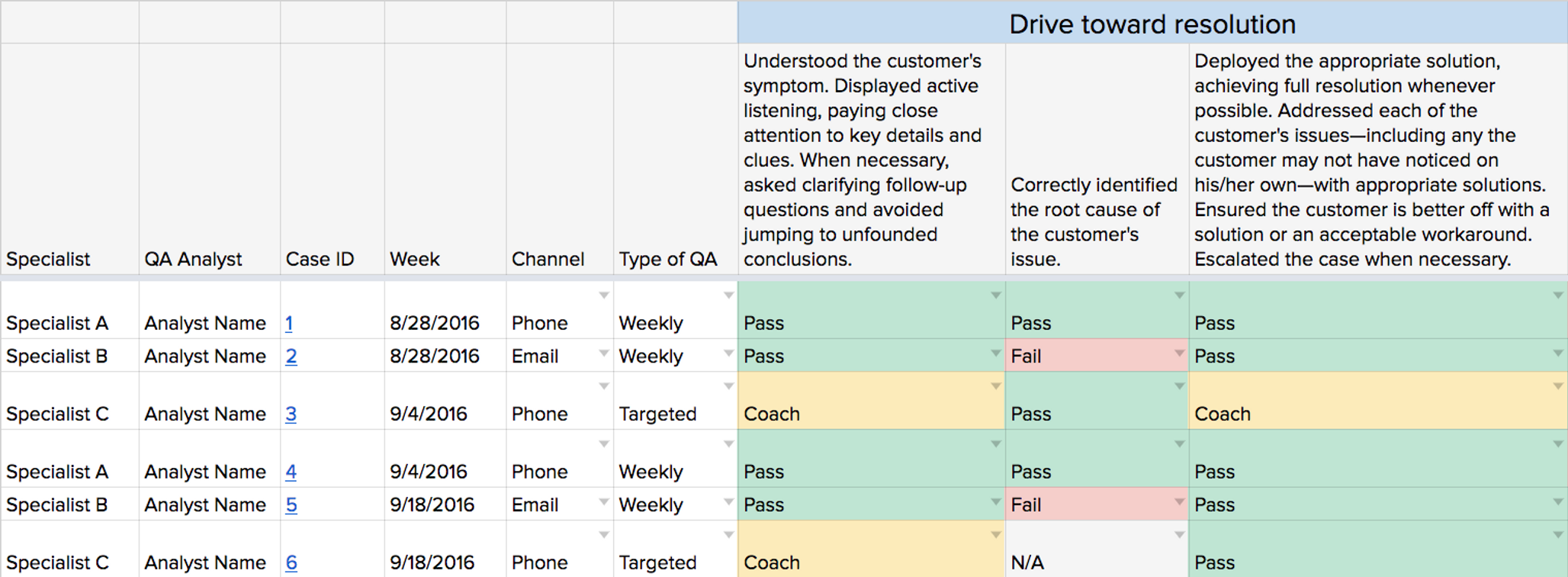Select the Targeted cell for Case 3
The width and height of the screenshot is (1568, 577).
(676, 401)
